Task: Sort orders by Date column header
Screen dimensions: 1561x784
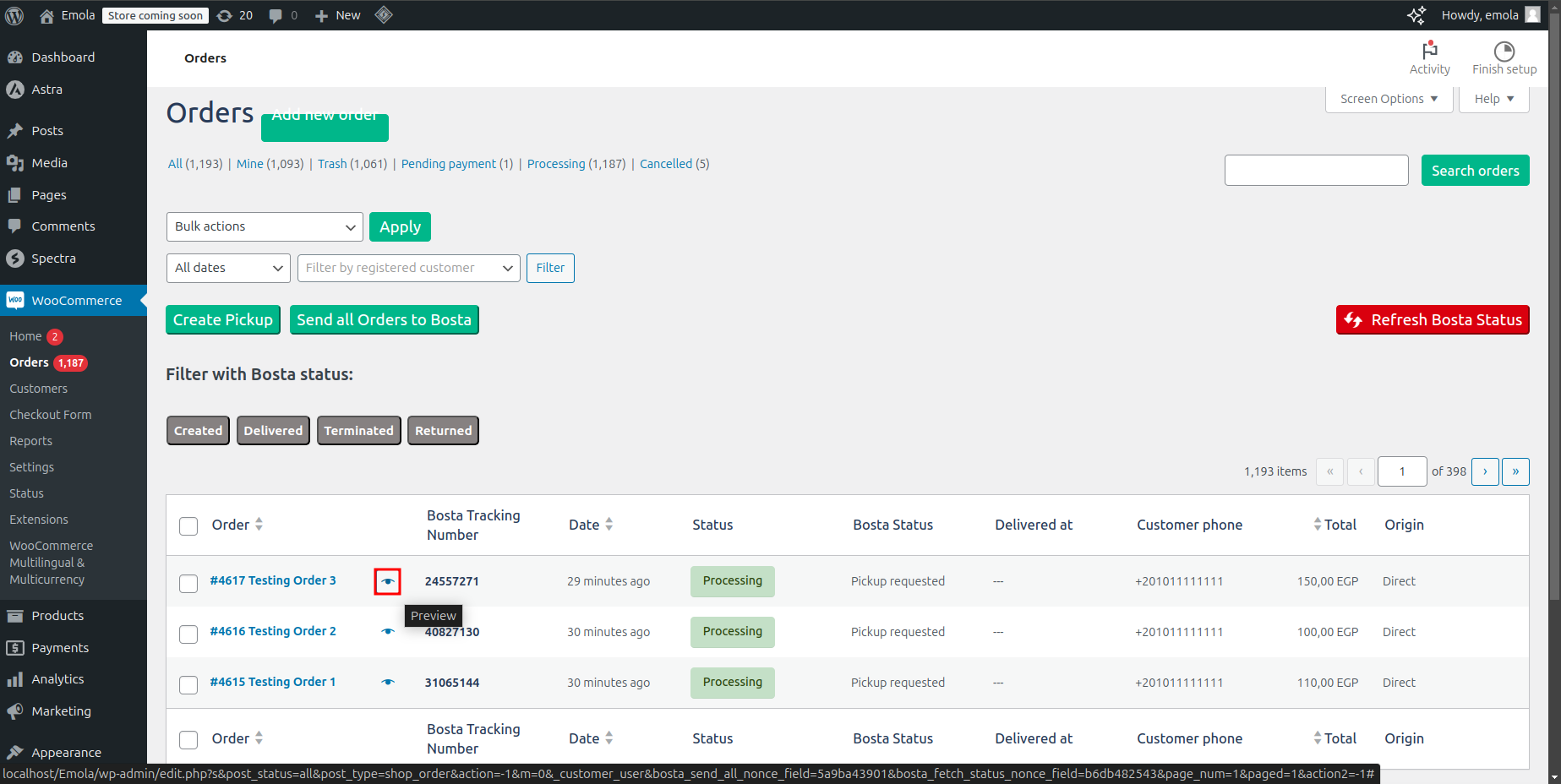Action: click(x=591, y=525)
